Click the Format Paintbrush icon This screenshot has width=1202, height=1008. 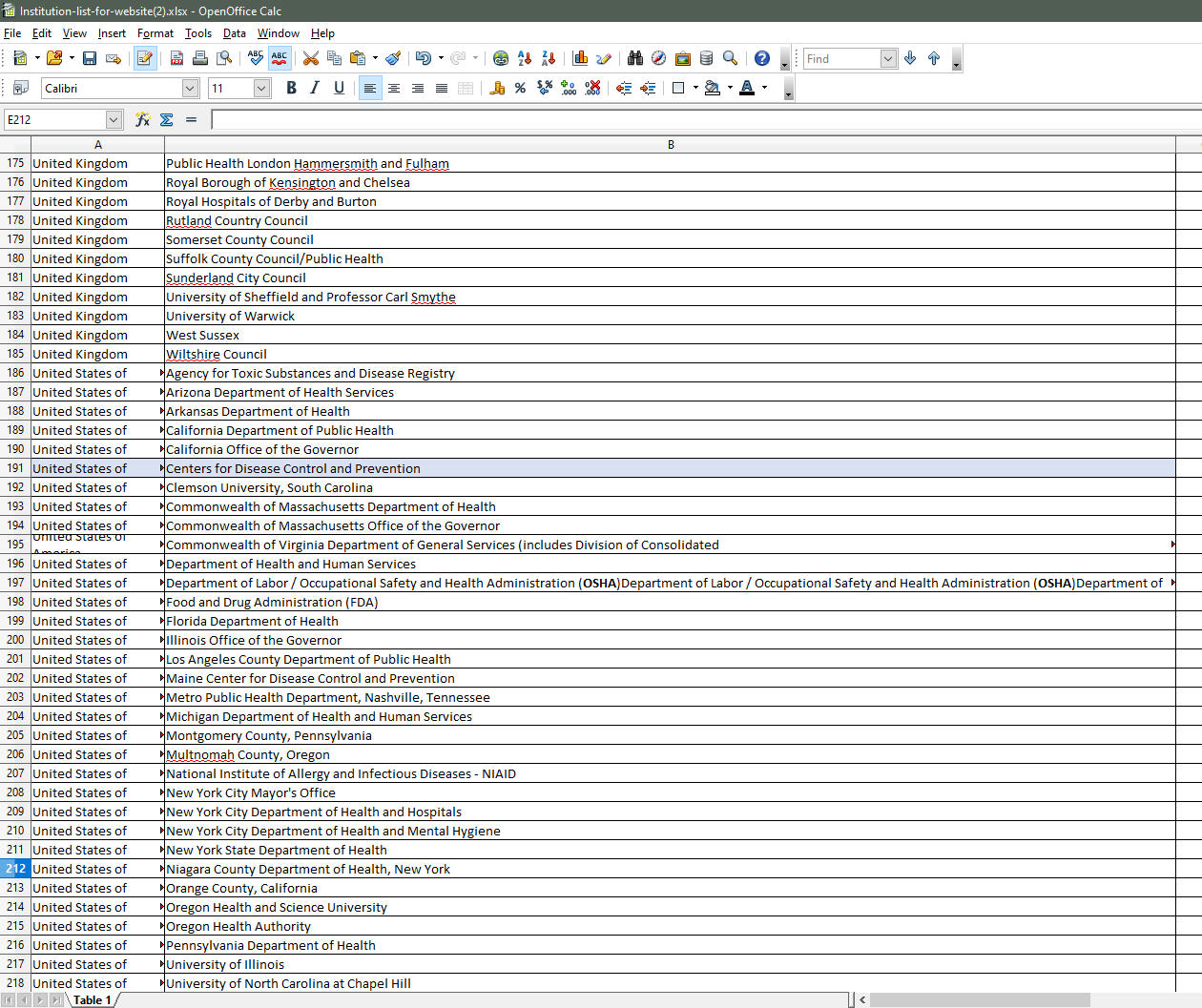pyautogui.click(x=393, y=58)
